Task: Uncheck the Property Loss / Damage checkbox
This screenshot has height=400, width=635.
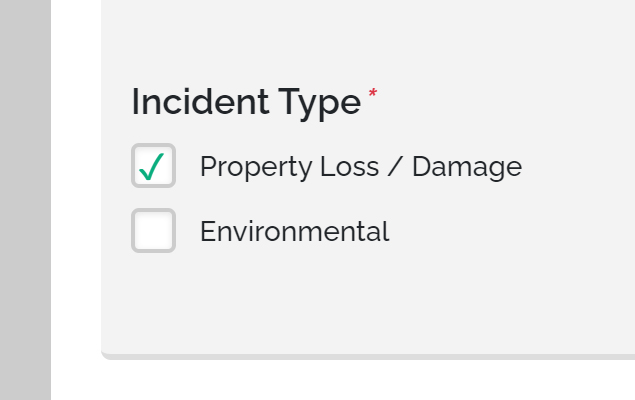Action: click(x=153, y=166)
